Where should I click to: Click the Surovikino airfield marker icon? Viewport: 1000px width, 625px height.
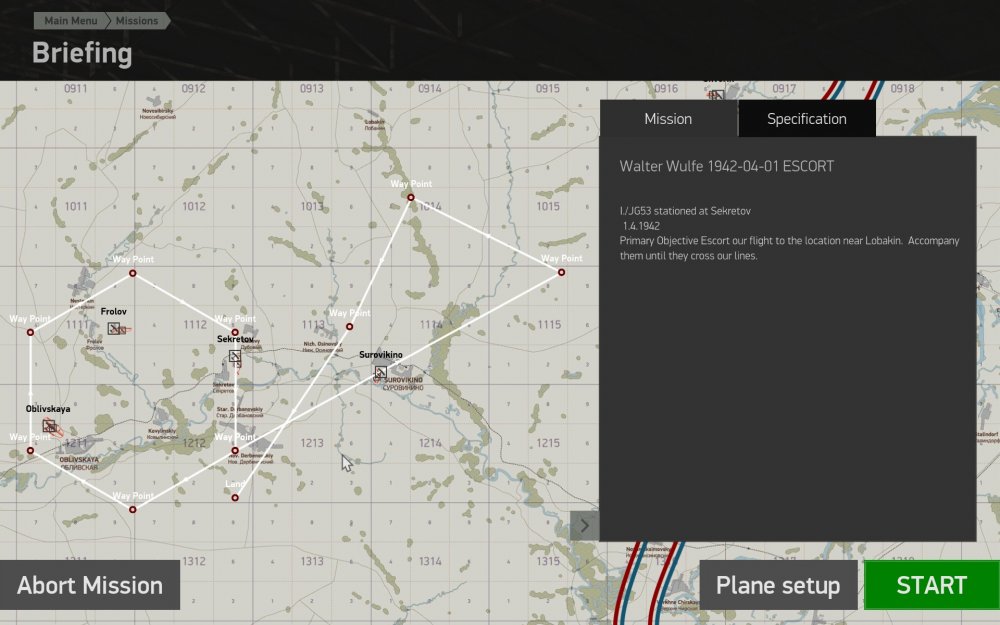click(x=379, y=372)
